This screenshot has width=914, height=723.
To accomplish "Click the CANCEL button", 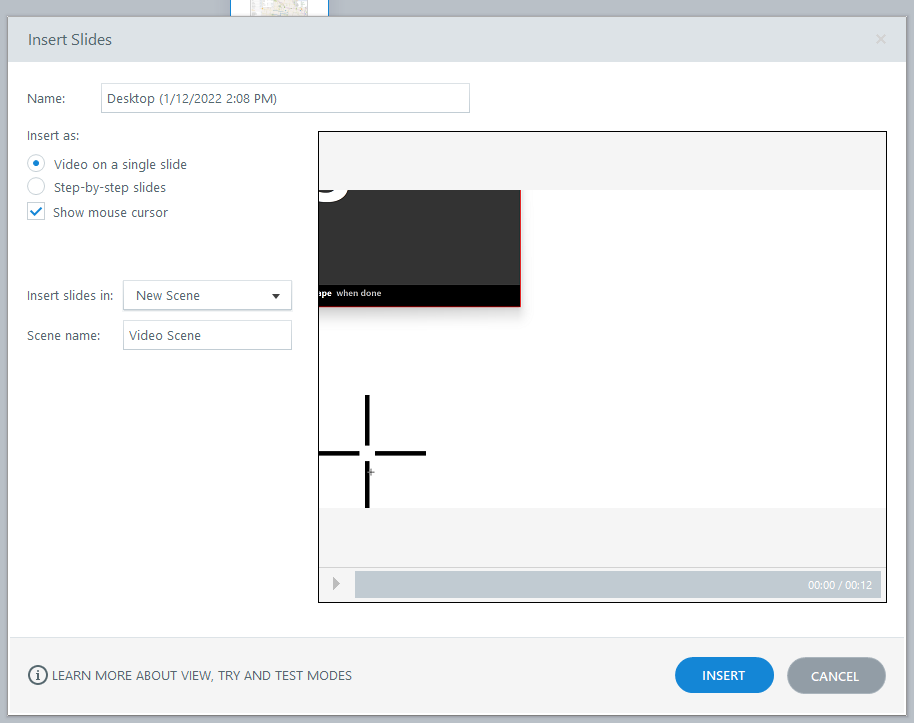I will (836, 676).
